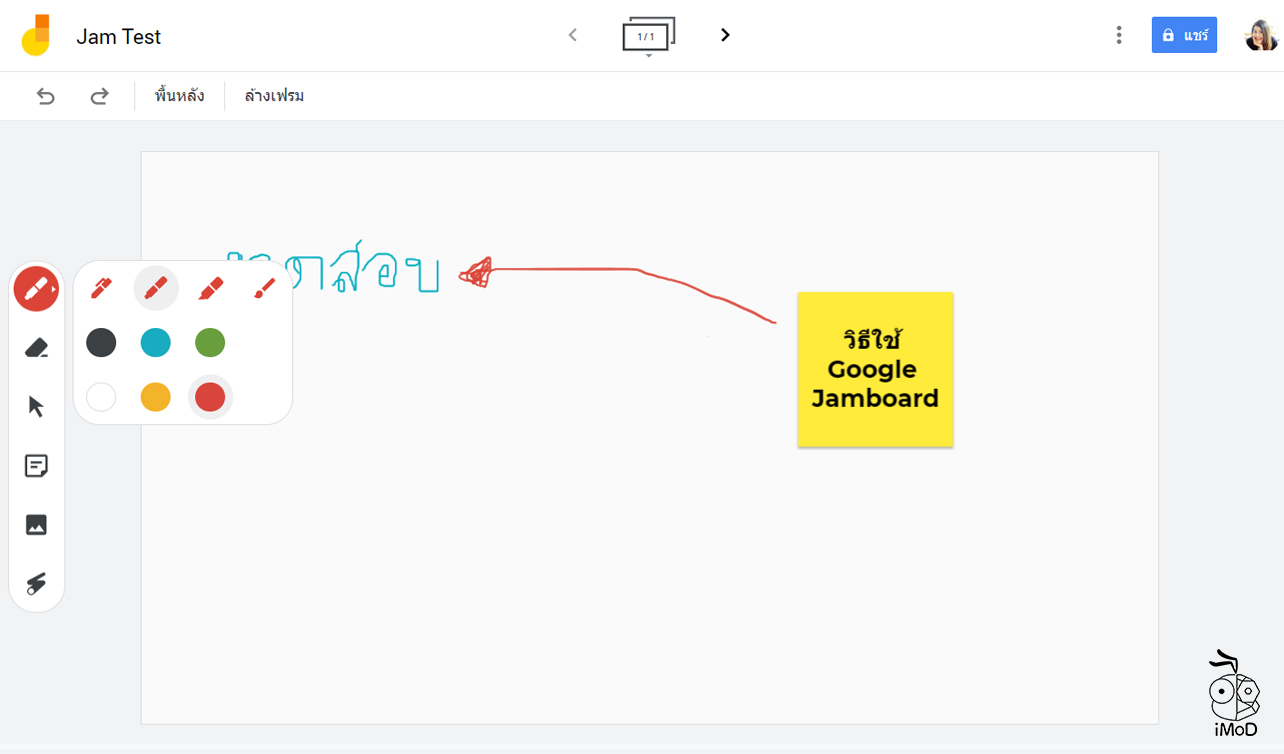
Task: Select the Eraser tool
Action: (36, 346)
